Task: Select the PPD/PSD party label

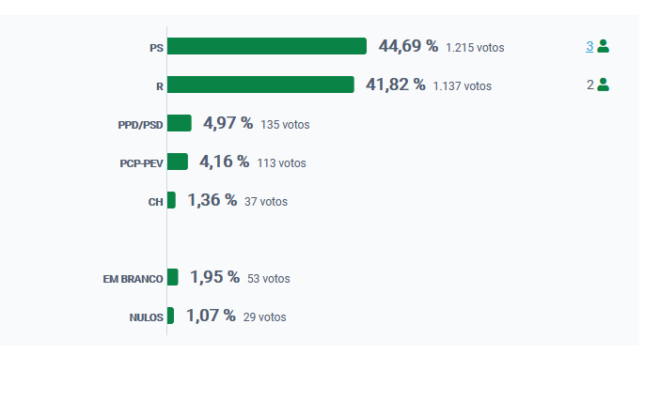Action: click(140, 125)
